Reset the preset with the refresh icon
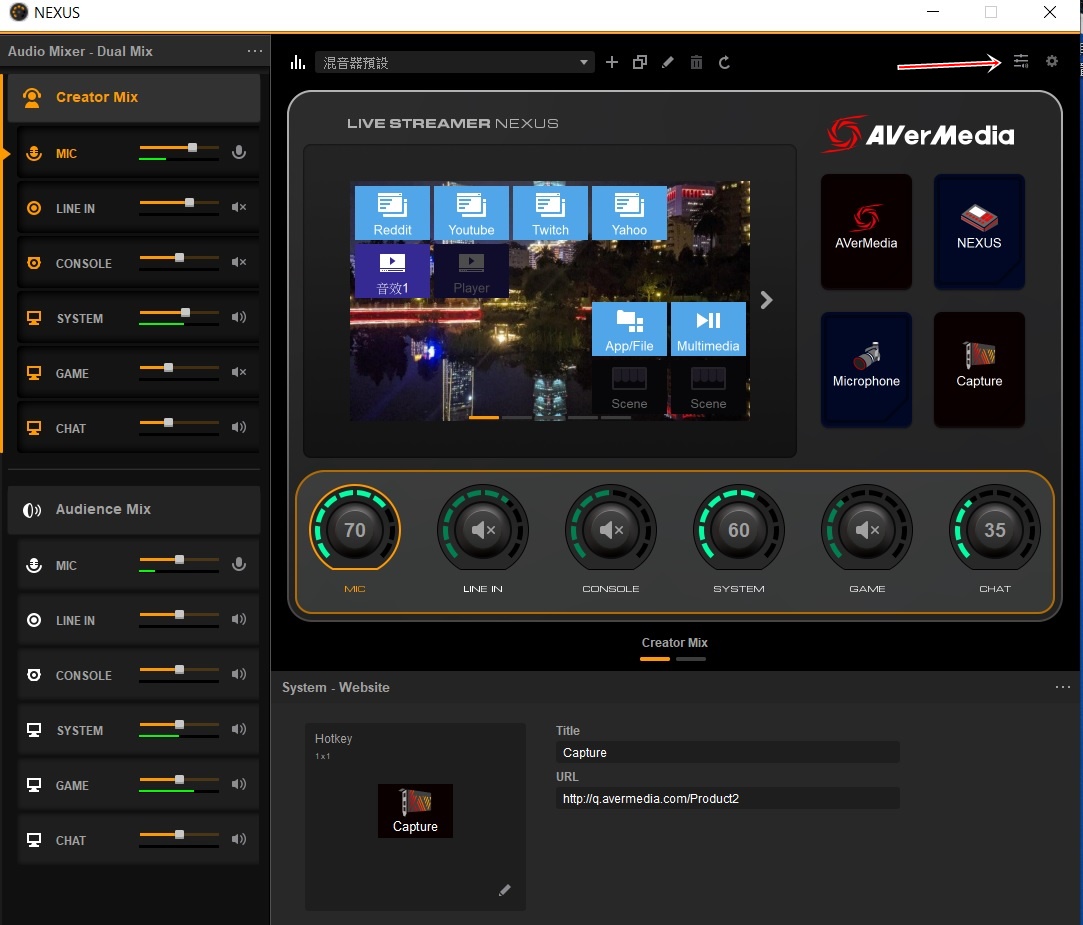 click(x=725, y=63)
